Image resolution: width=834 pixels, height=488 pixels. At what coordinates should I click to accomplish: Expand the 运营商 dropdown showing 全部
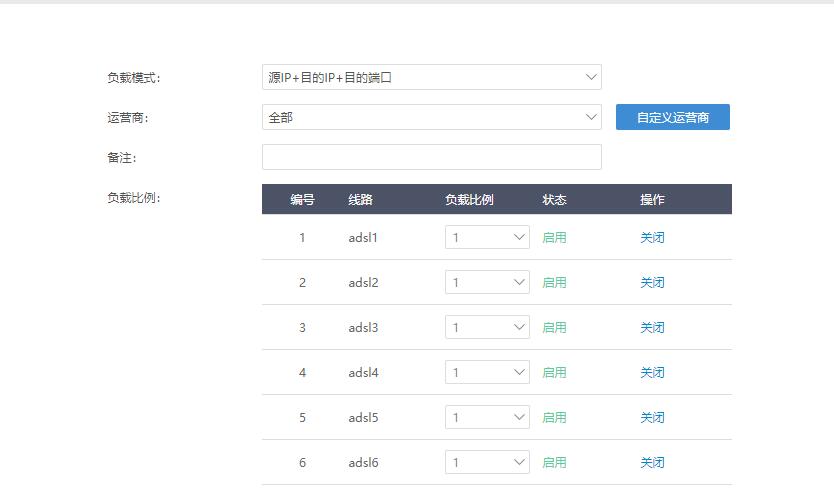(431, 117)
